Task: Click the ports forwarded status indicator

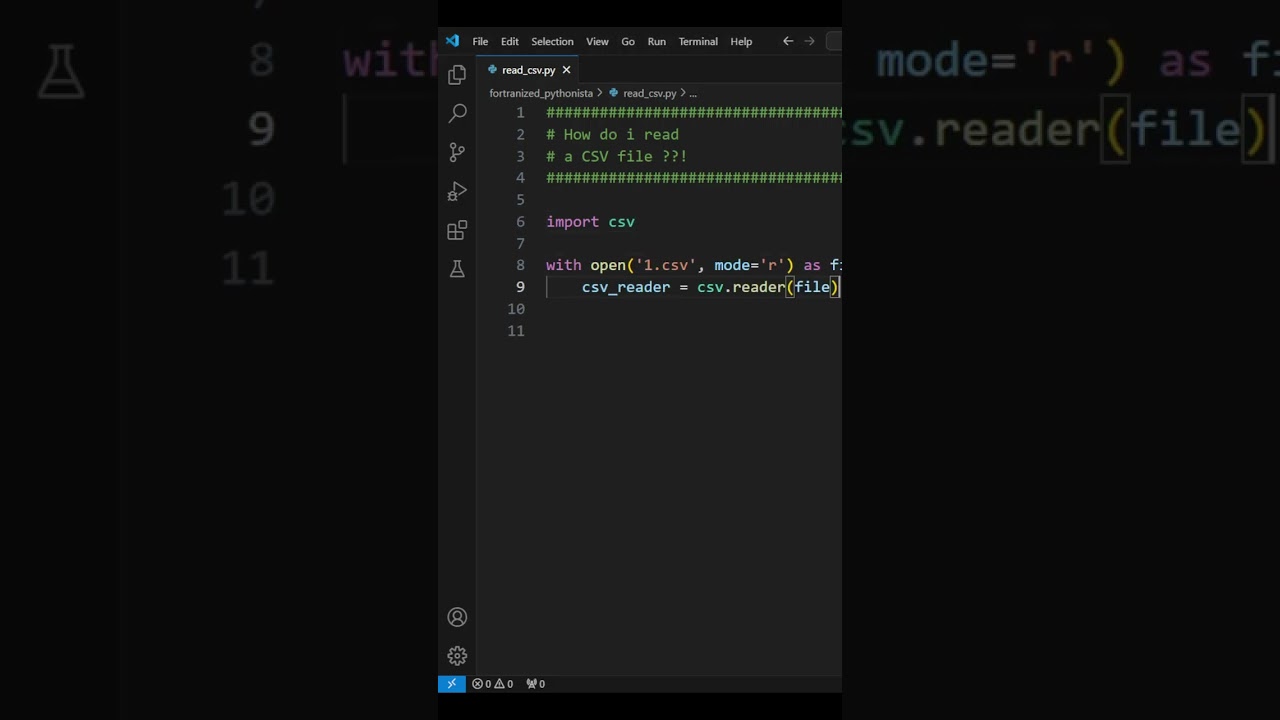Action: [x=535, y=684]
